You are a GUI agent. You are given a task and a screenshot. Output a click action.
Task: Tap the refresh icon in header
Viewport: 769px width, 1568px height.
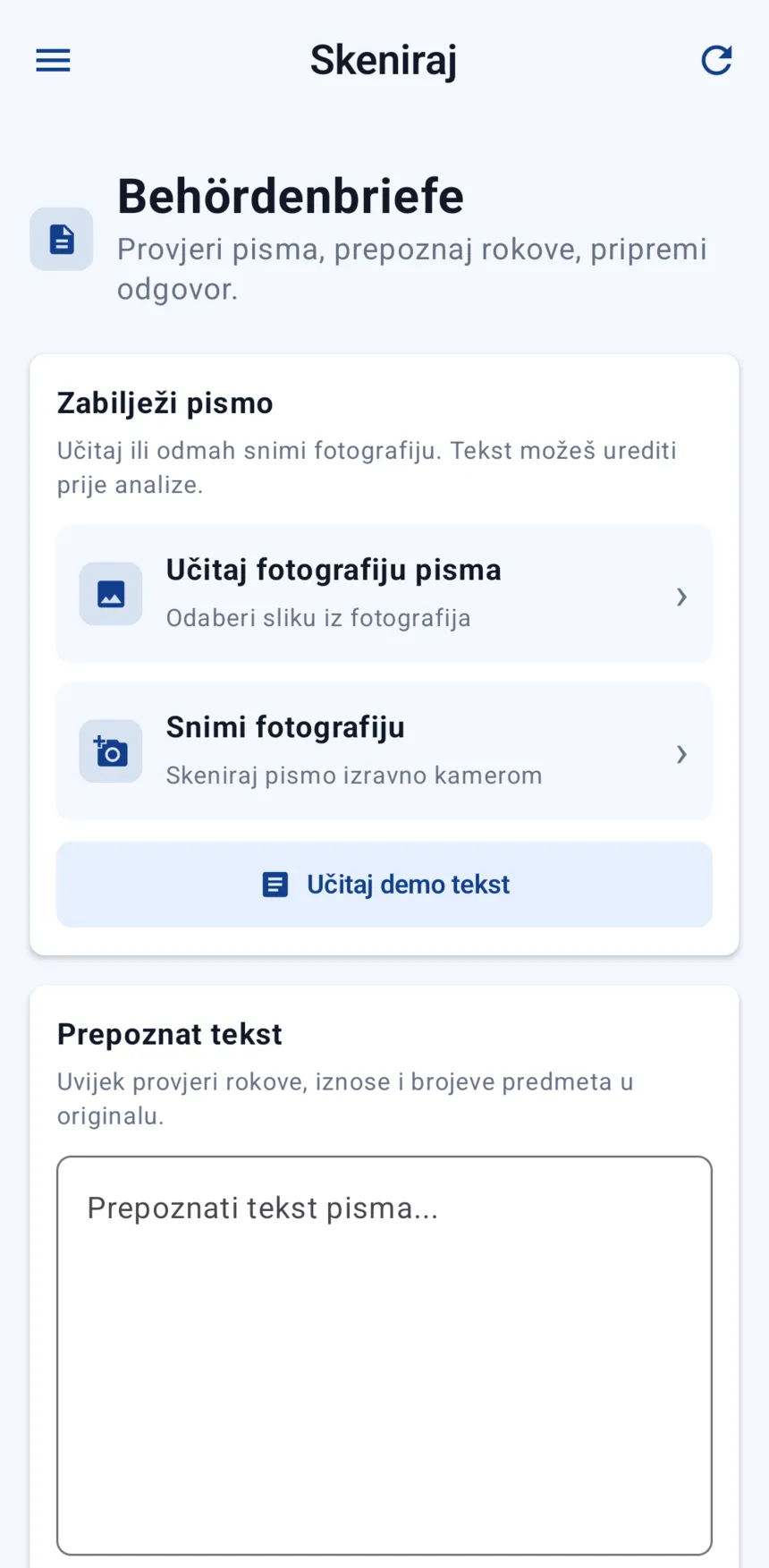(x=716, y=60)
